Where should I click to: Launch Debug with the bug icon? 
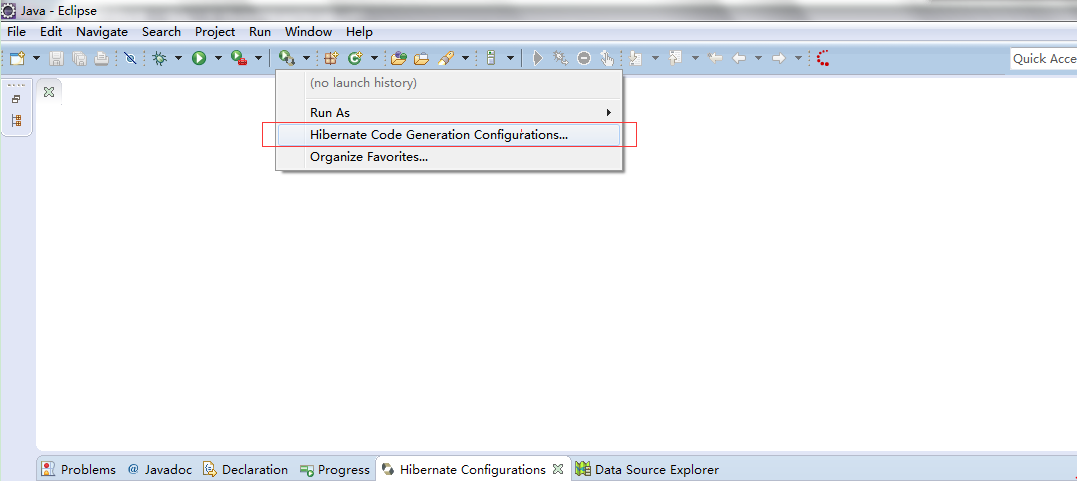(160, 58)
